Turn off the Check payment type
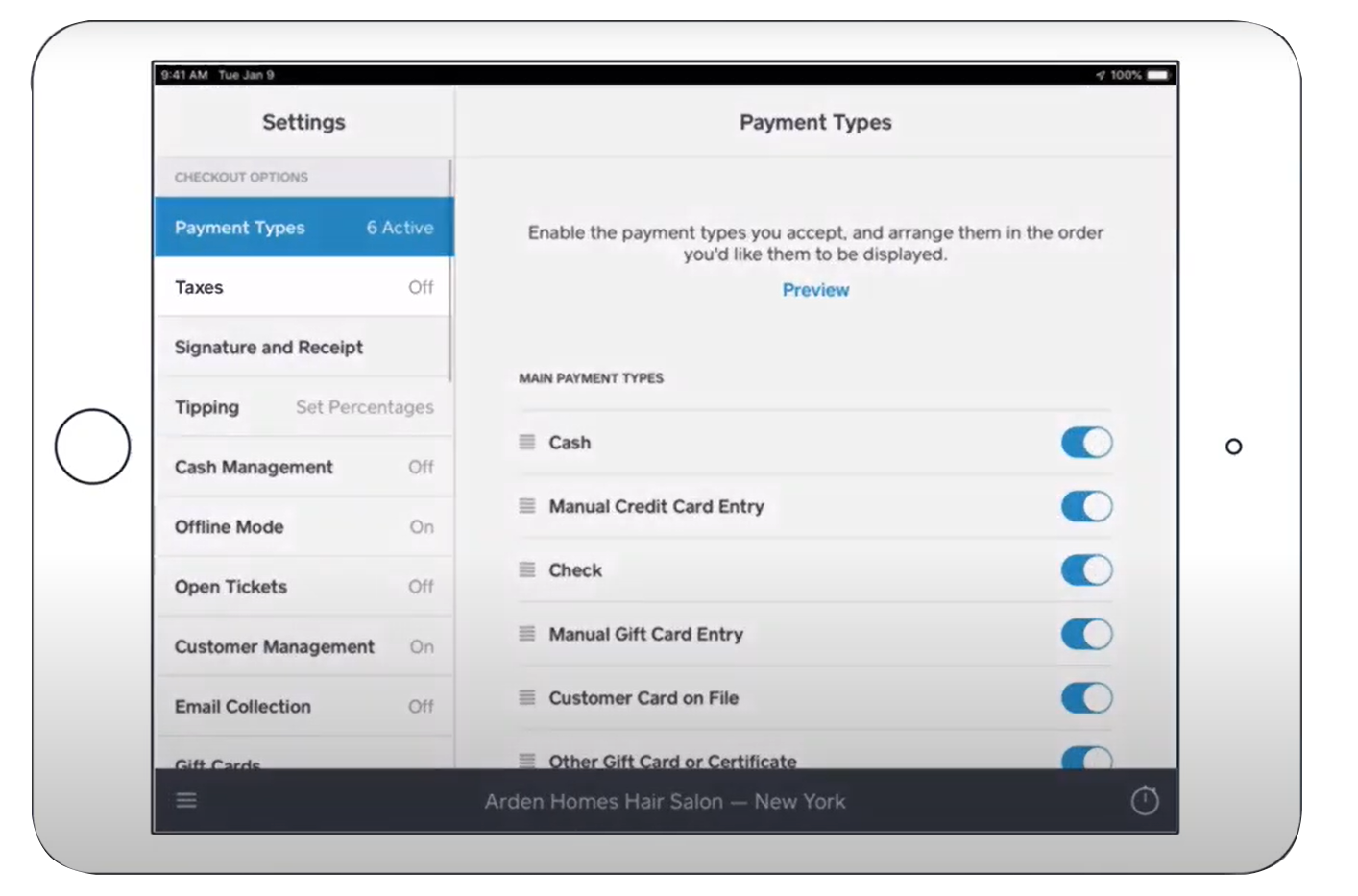This screenshot has height=896, width=1358. 1086,569
